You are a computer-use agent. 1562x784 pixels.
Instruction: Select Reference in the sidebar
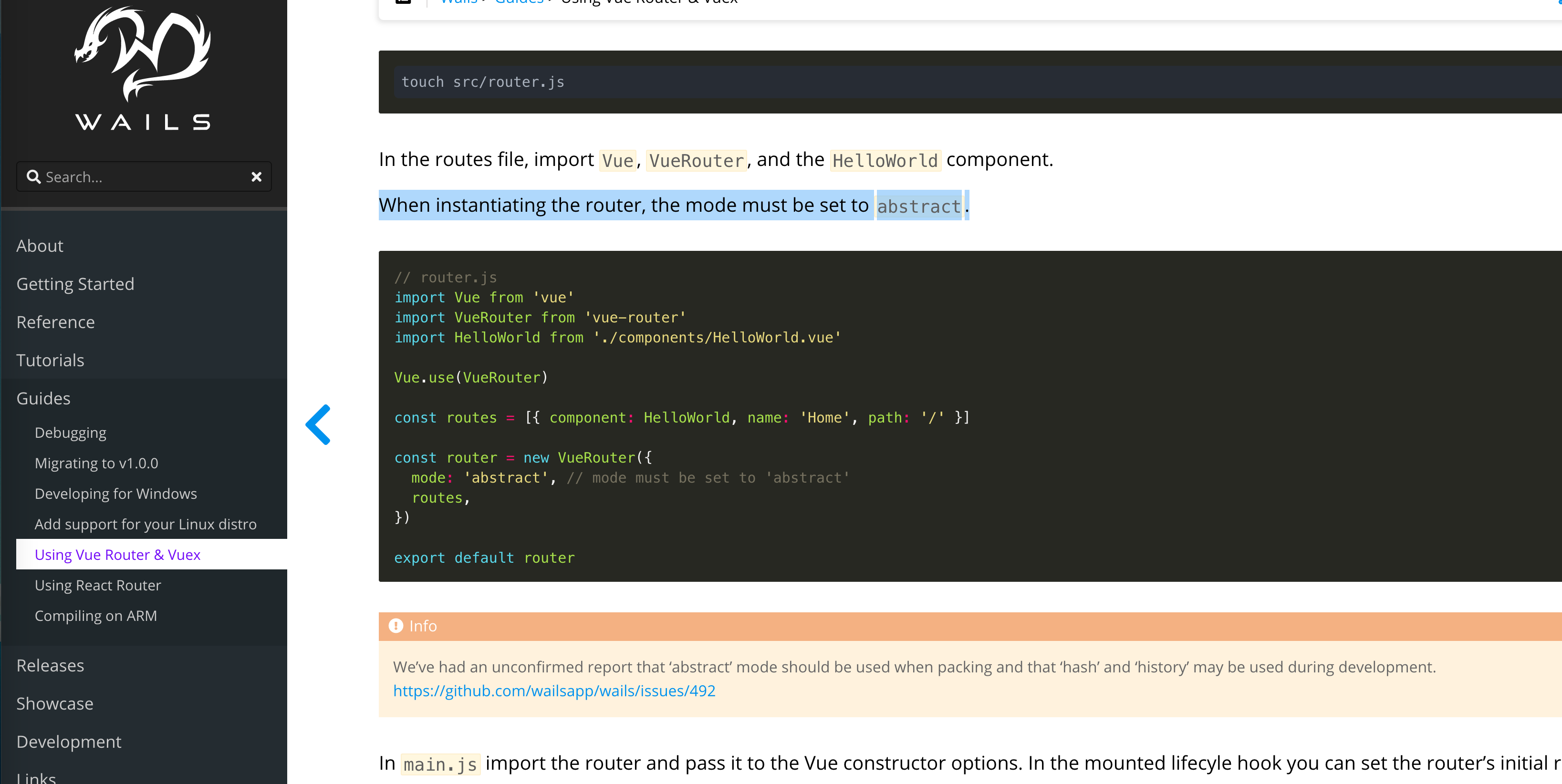(x=55, y=322)
